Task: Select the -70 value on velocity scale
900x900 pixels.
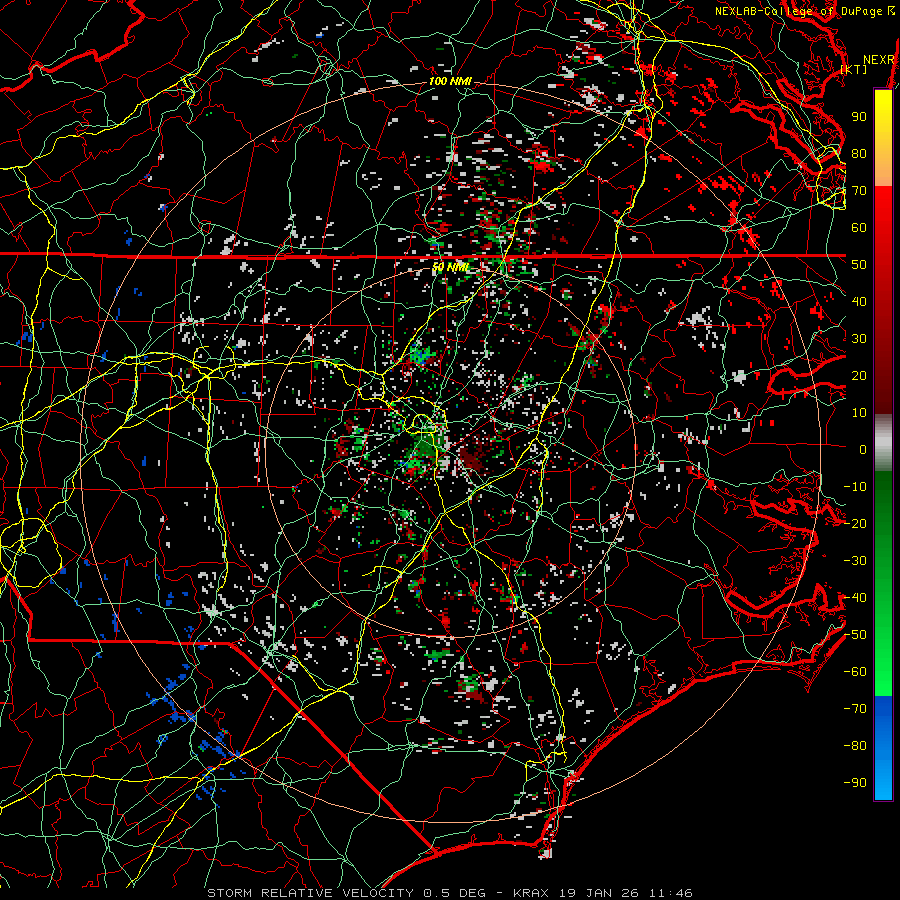Action: (x=855, y=709)
